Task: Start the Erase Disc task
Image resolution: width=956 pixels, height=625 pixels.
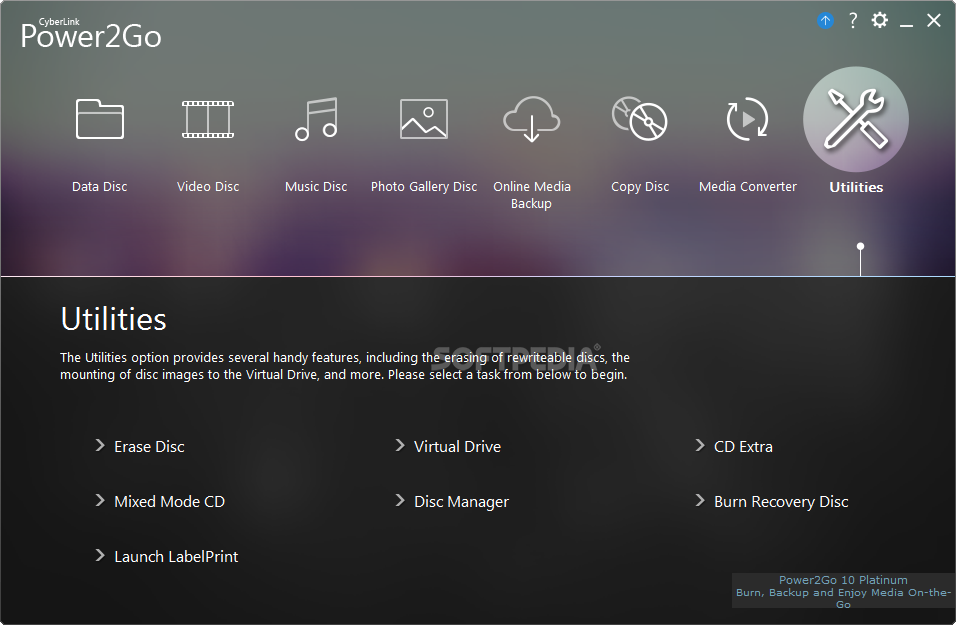Action: [x=149, y=447]
